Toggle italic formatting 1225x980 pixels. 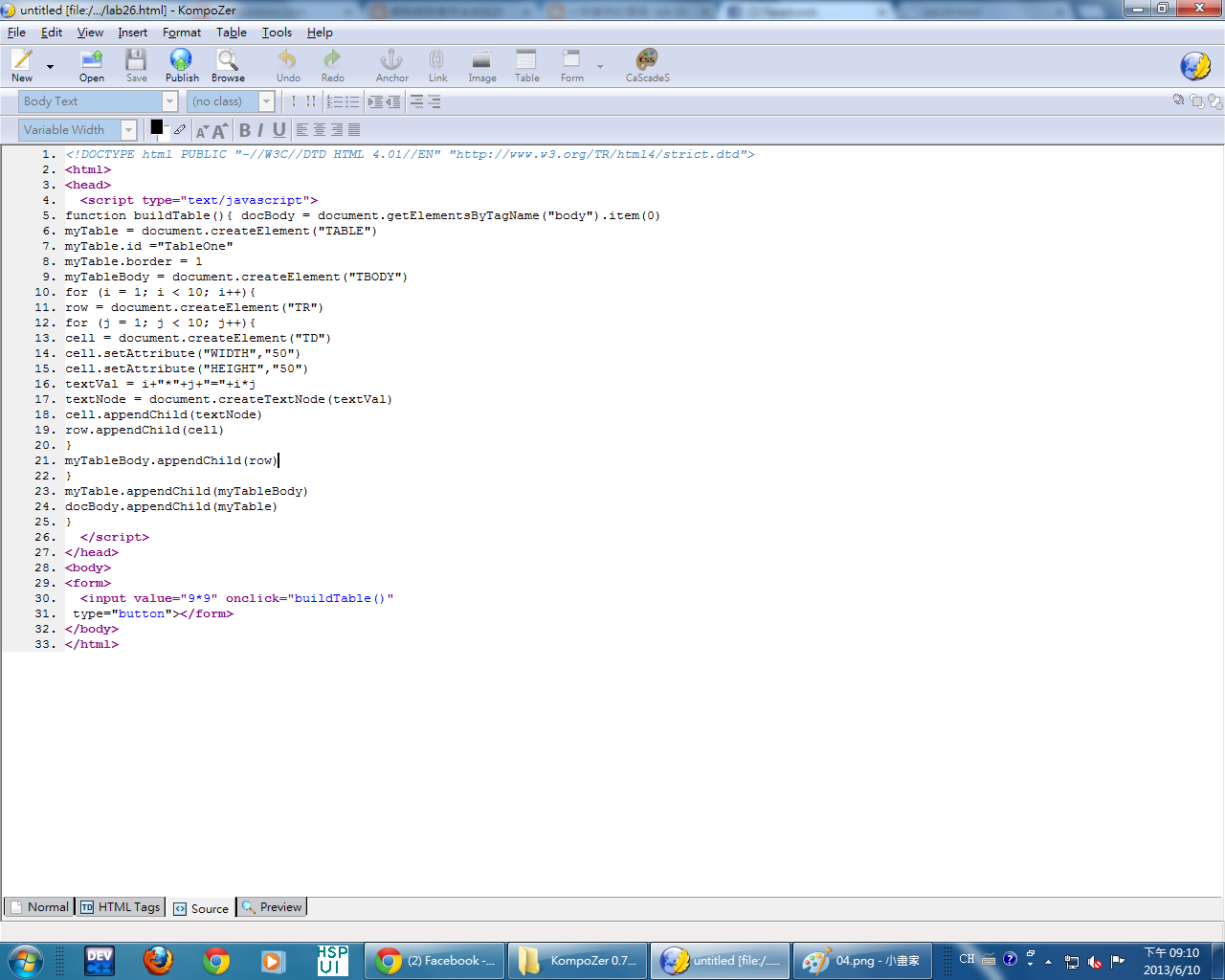point(260,130)
